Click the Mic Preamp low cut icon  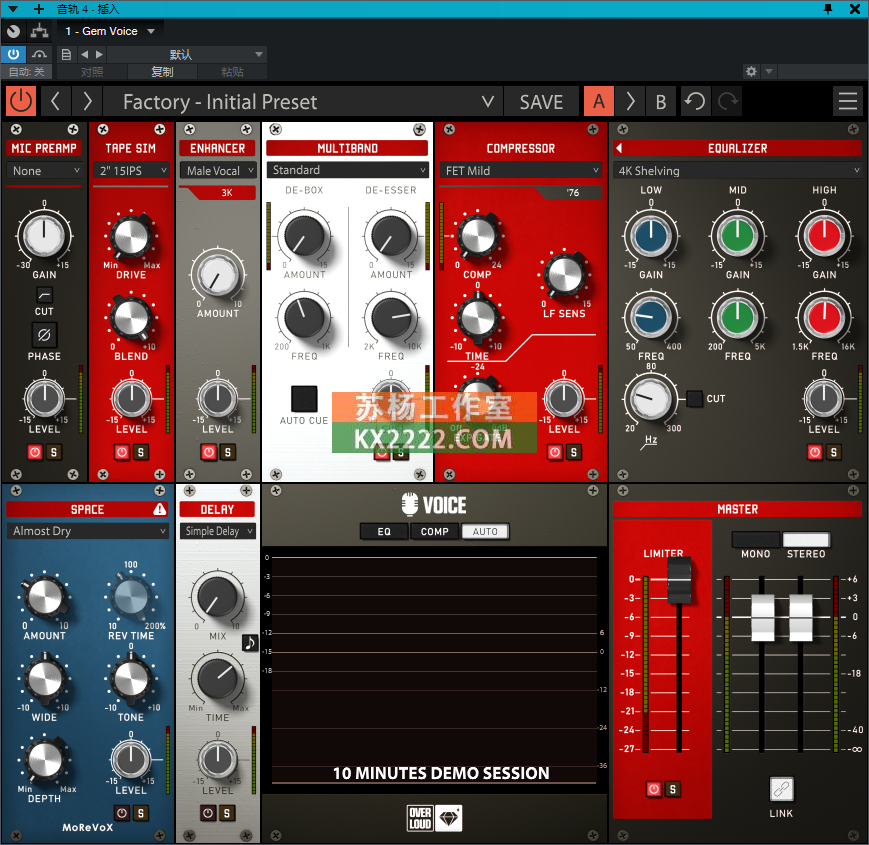[44, 294]
